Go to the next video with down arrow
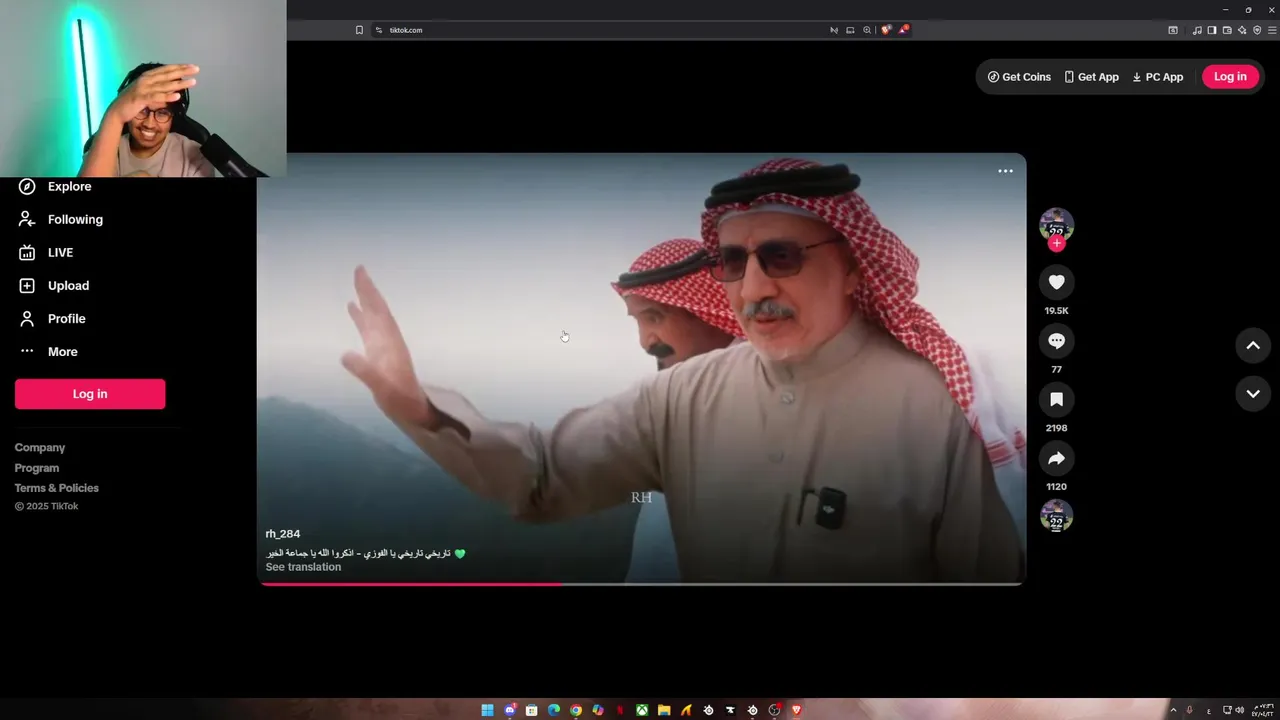Screen dimensions: 1280x720 click(x=1253, y=394)
